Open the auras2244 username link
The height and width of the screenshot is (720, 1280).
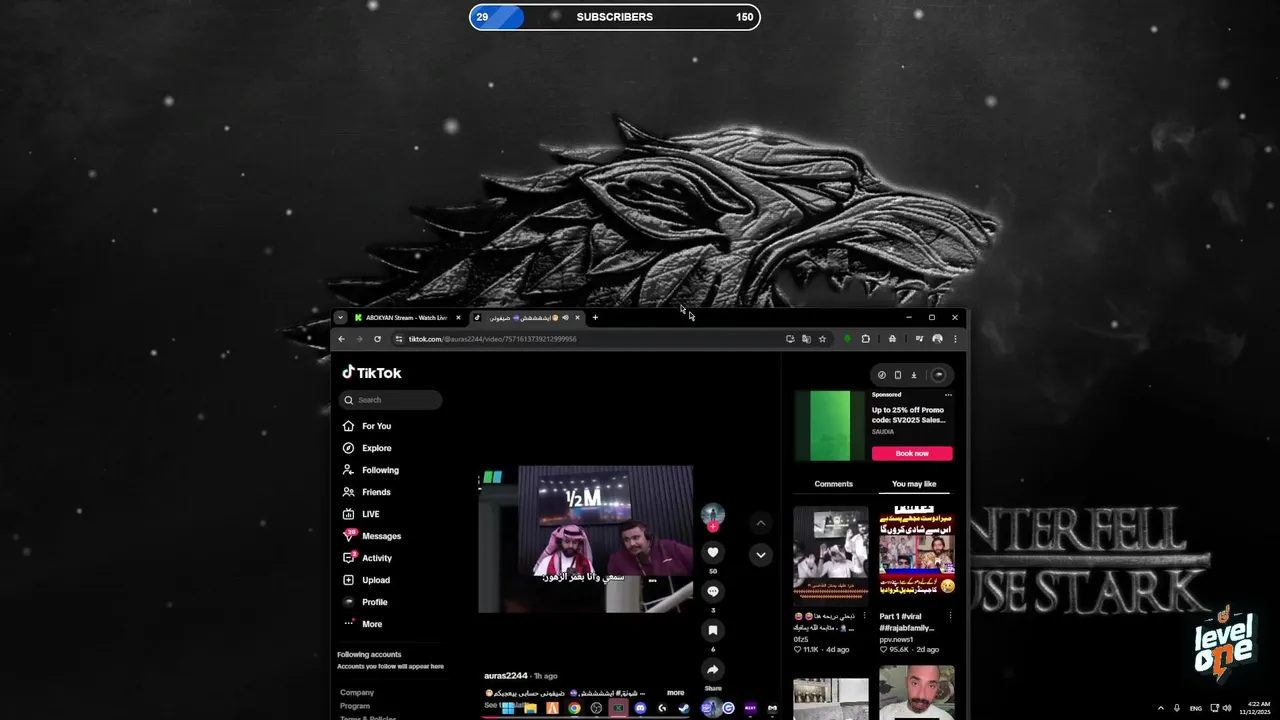click(x=506, y=676)
